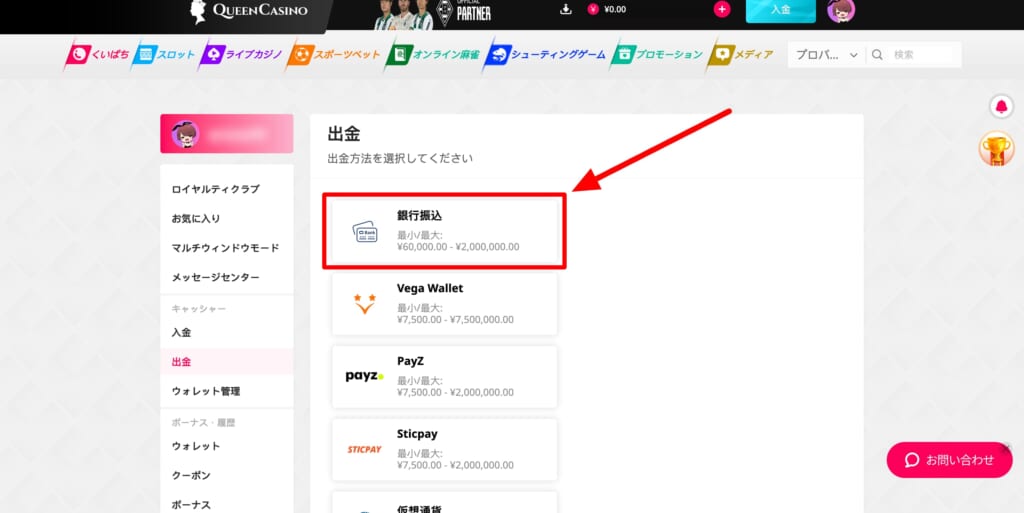1024x513 pixels.
Task: Open the プロバ... provider dropdown
Action: (x=826, y=55)
